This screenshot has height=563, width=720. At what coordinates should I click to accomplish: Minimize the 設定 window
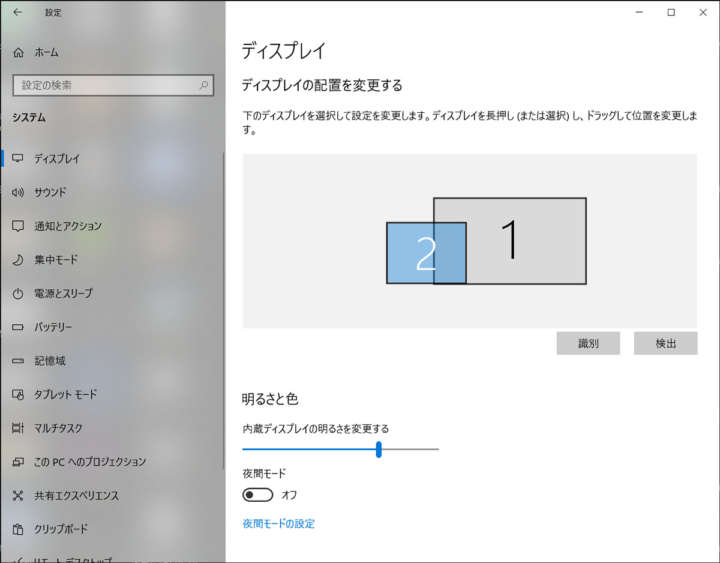639,12
